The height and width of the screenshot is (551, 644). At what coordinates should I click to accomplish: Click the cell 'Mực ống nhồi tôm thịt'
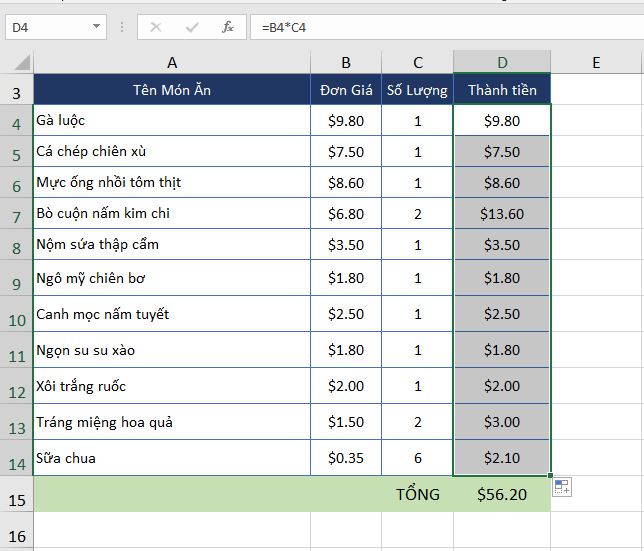pyautogui.click(x=172, y=182)
